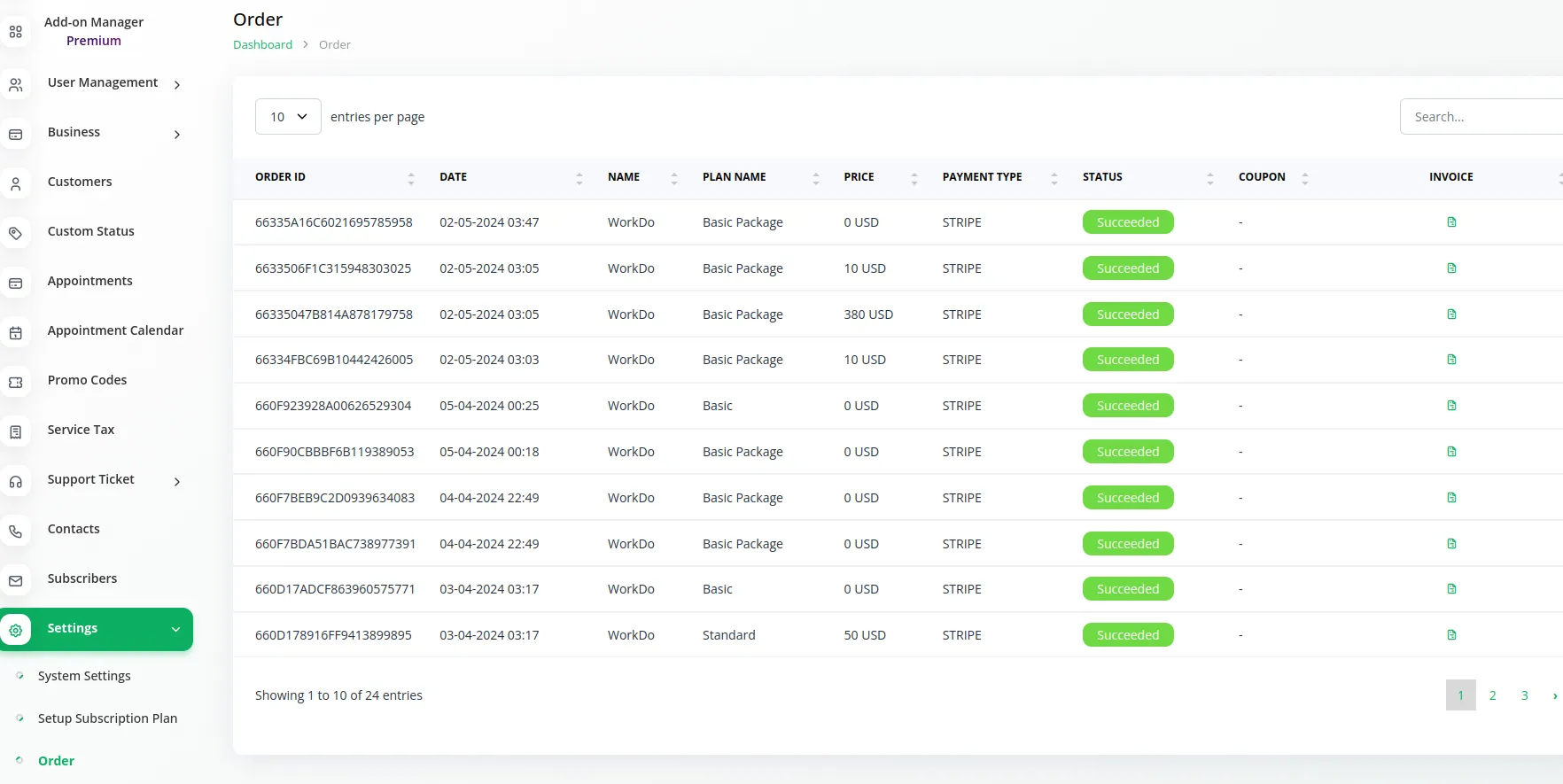
Task: Expand the Business submenu chevron
Action: pyautogui.click(x=177, y=135)
